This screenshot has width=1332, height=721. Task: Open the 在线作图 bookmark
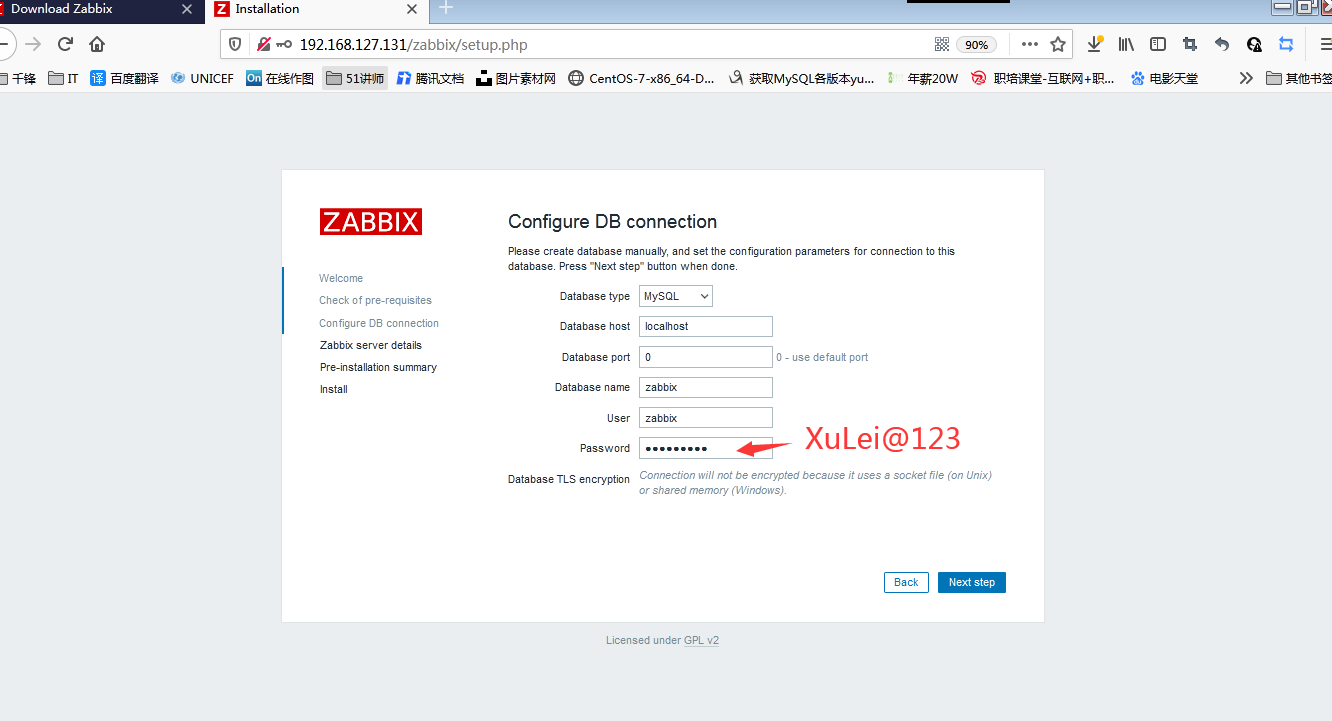(280, 78)
